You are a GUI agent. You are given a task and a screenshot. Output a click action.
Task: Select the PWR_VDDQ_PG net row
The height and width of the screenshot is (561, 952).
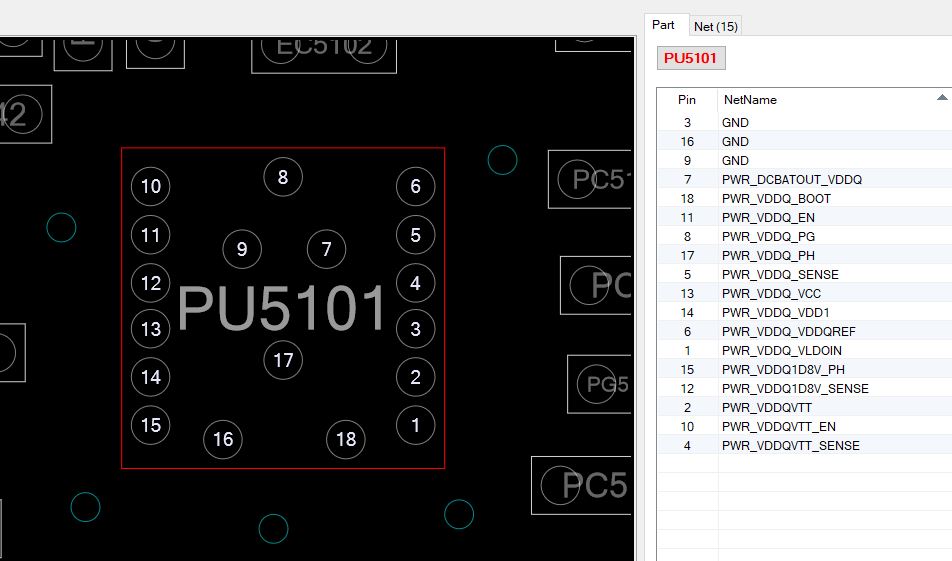pyautogui.click(x=804, y=236)
